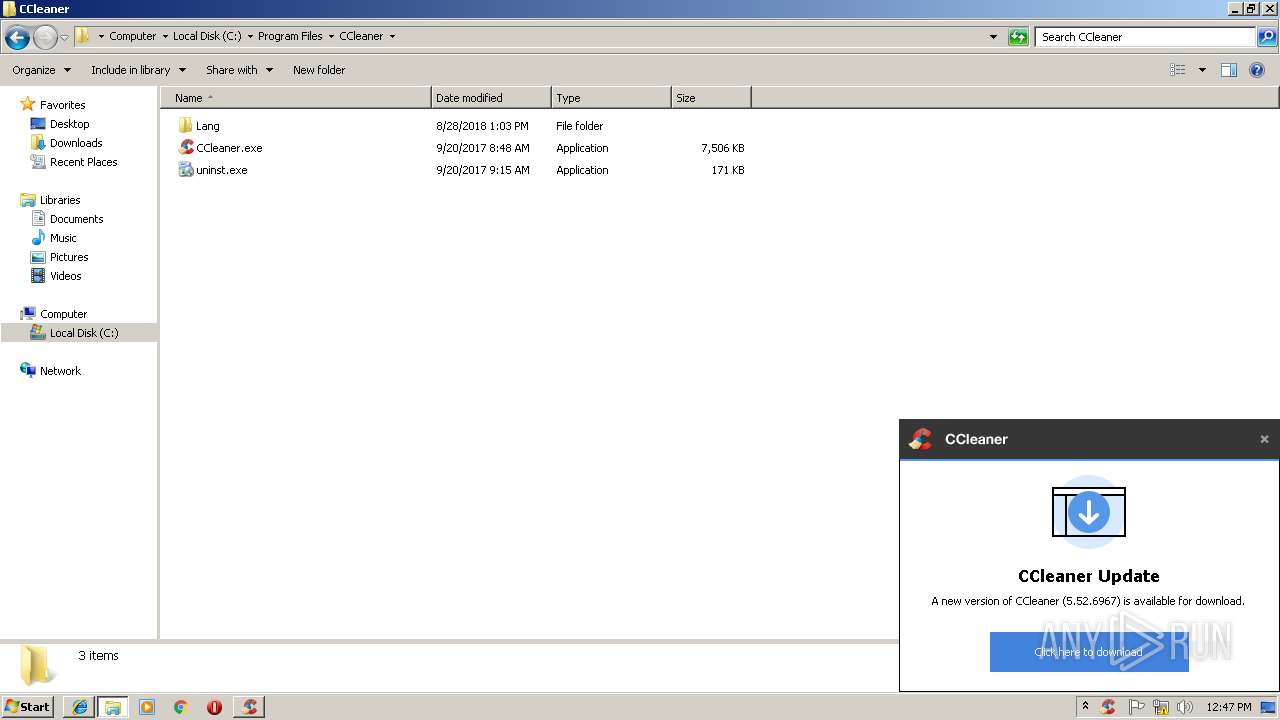Viewport: 1280px width, 720px height.
Task: Sort files by Name column header
Action: pyautogui.click(x=296, y=98)
